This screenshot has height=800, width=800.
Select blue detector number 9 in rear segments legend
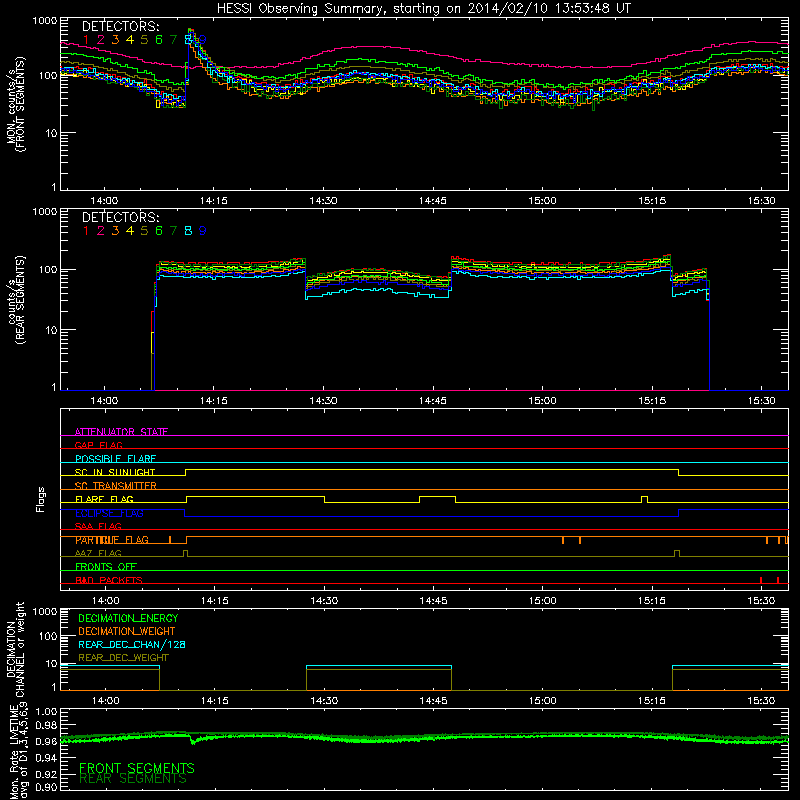pyautogui.click(x=203, y=231)
